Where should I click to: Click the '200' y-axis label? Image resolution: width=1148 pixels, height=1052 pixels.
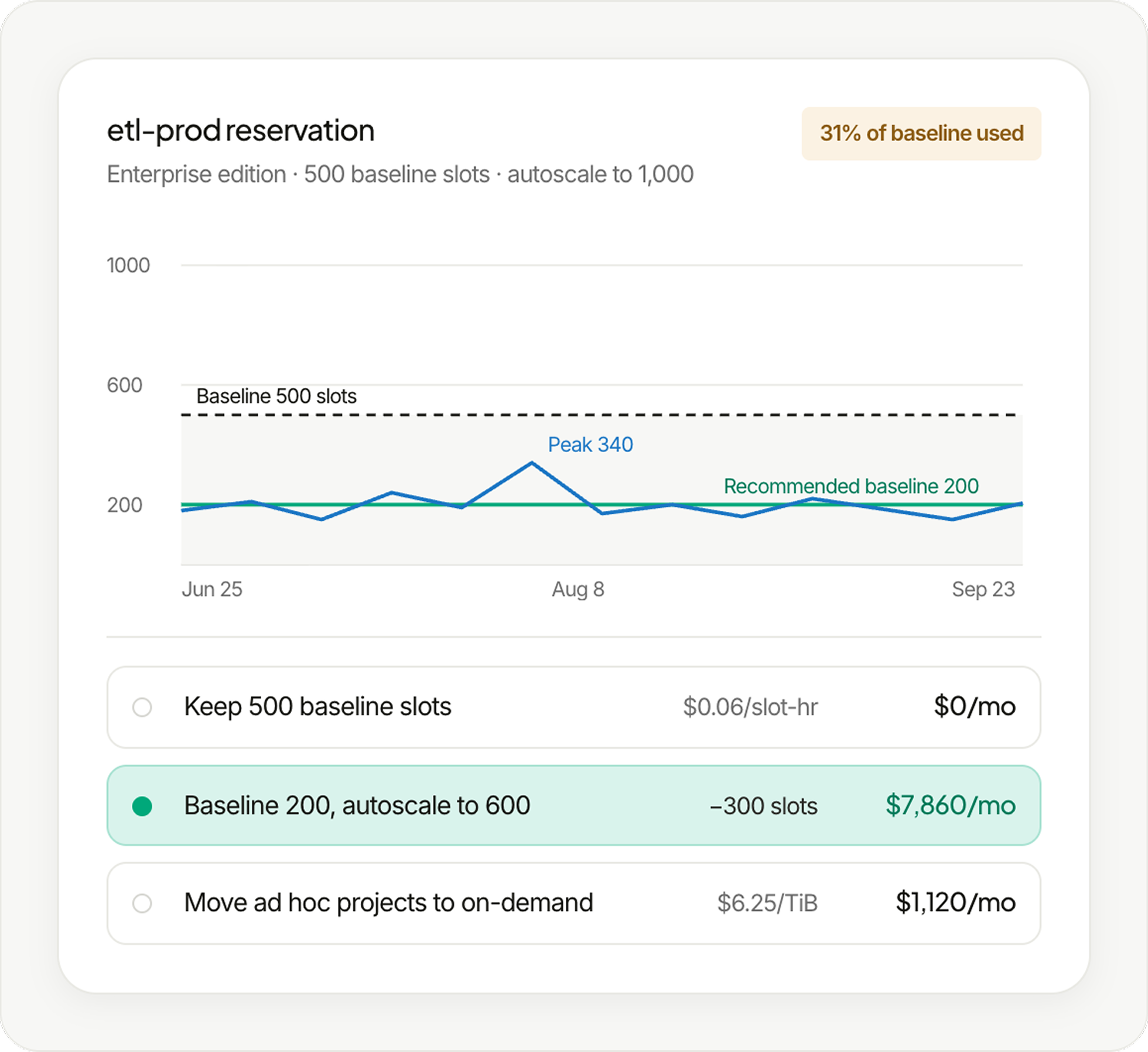click(125, 505)
